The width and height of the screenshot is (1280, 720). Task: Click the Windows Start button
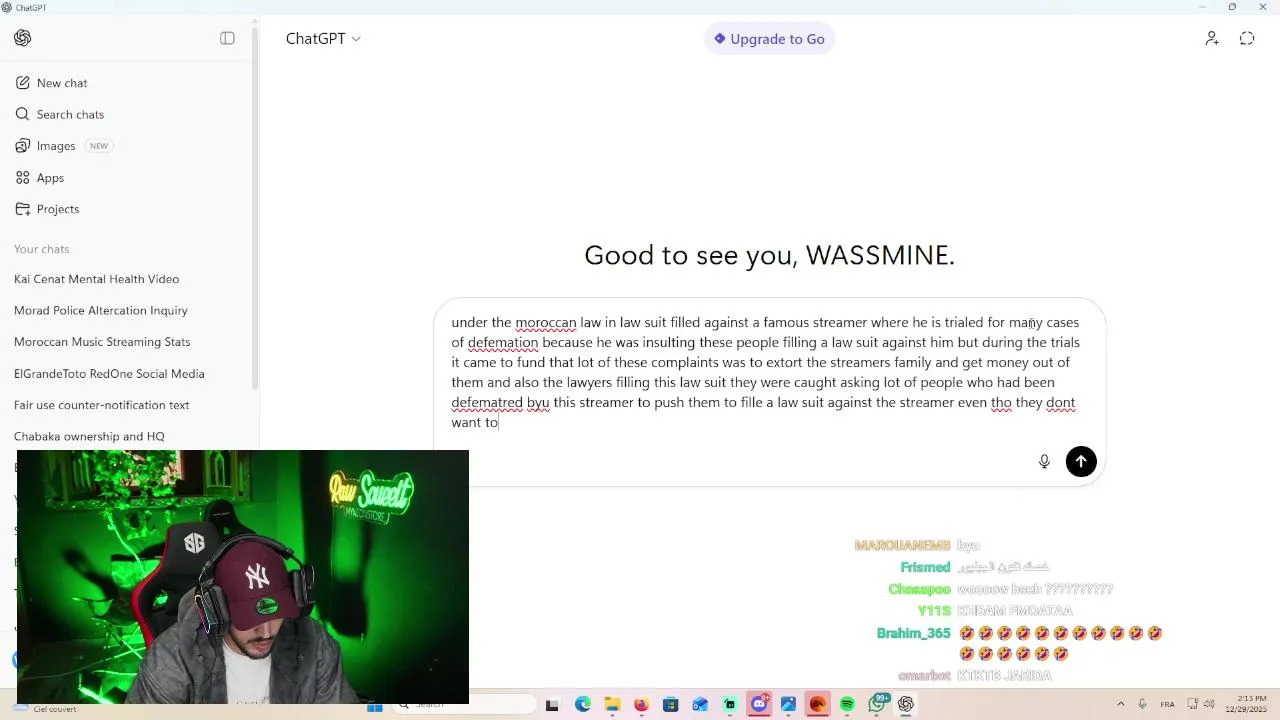click(375, 706)
